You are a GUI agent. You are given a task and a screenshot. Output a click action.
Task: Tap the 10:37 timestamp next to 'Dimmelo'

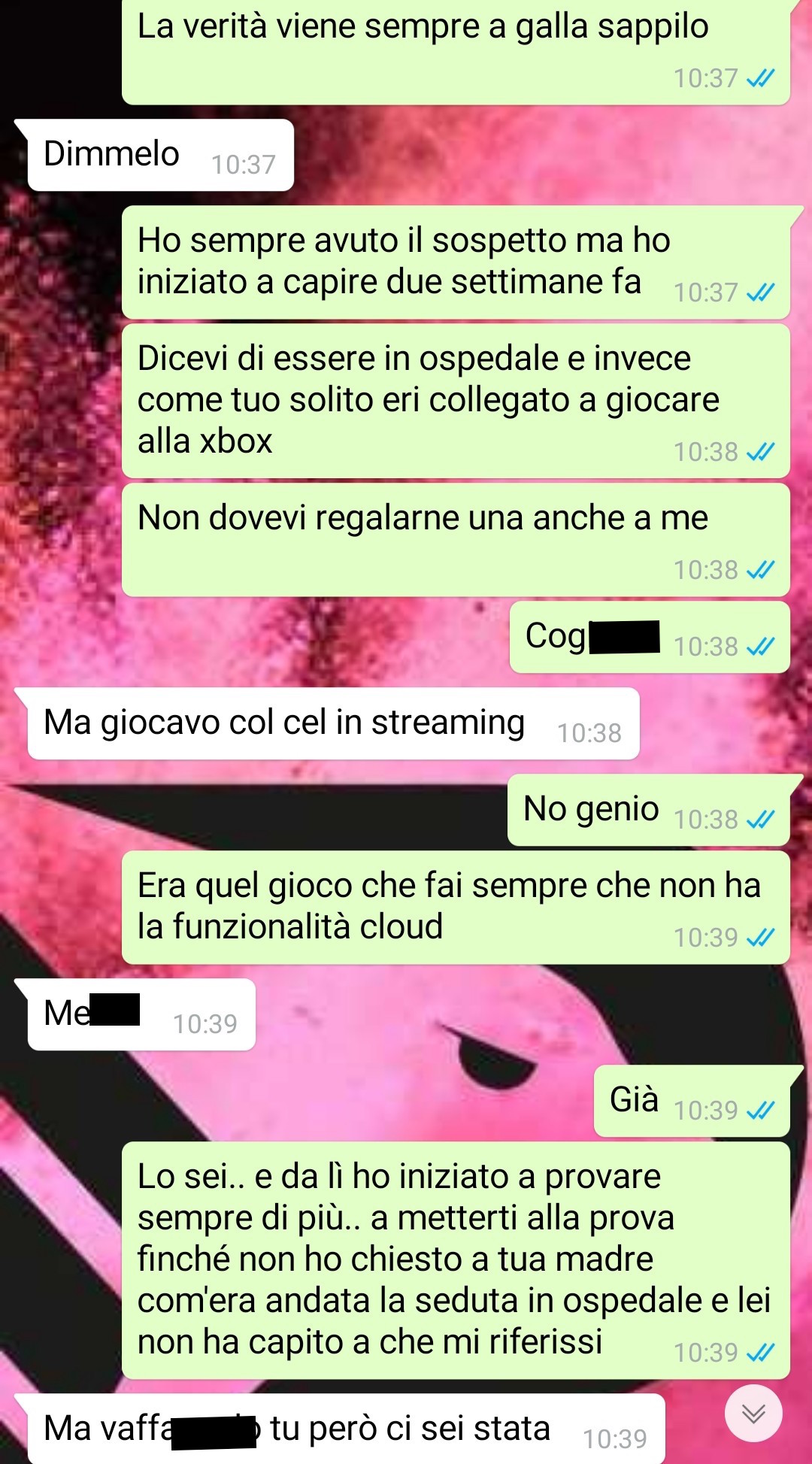[x=243, y=165]
